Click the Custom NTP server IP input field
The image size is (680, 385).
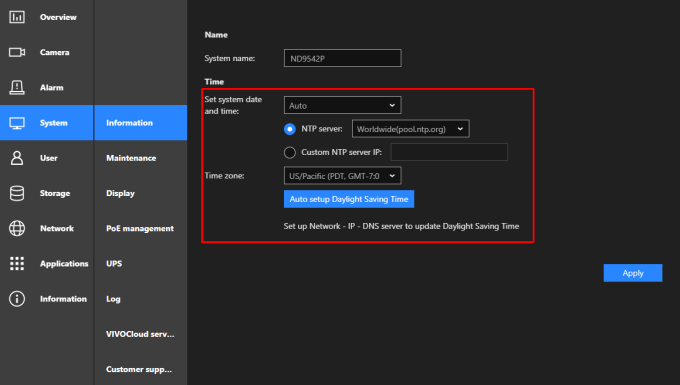pos(449,152)
